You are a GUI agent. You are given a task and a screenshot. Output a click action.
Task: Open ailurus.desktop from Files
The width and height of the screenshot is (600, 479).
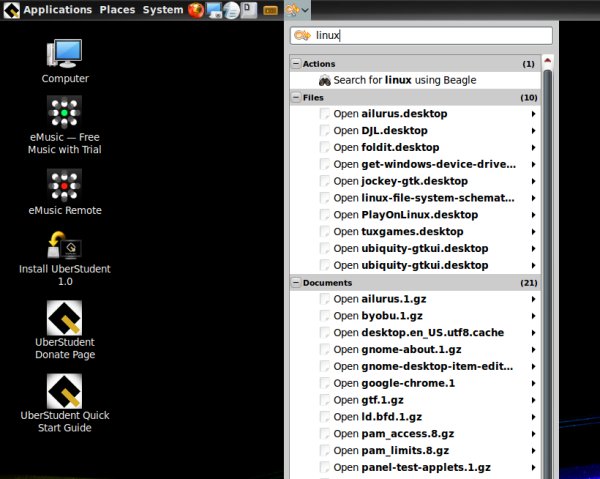coord(415,114)
